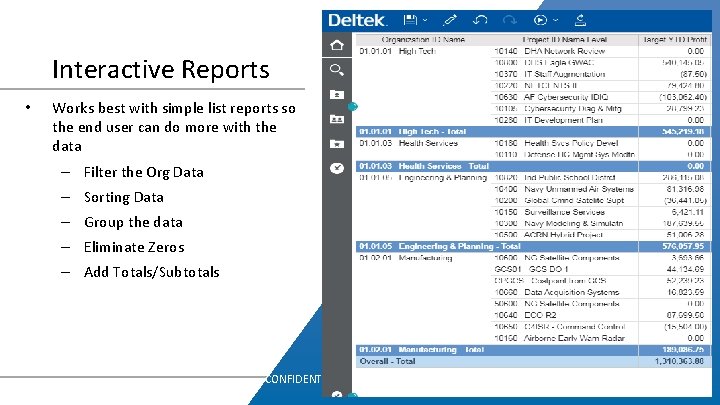720x405 pixels.
Task: Click the Share export icon
Action: 580,20
